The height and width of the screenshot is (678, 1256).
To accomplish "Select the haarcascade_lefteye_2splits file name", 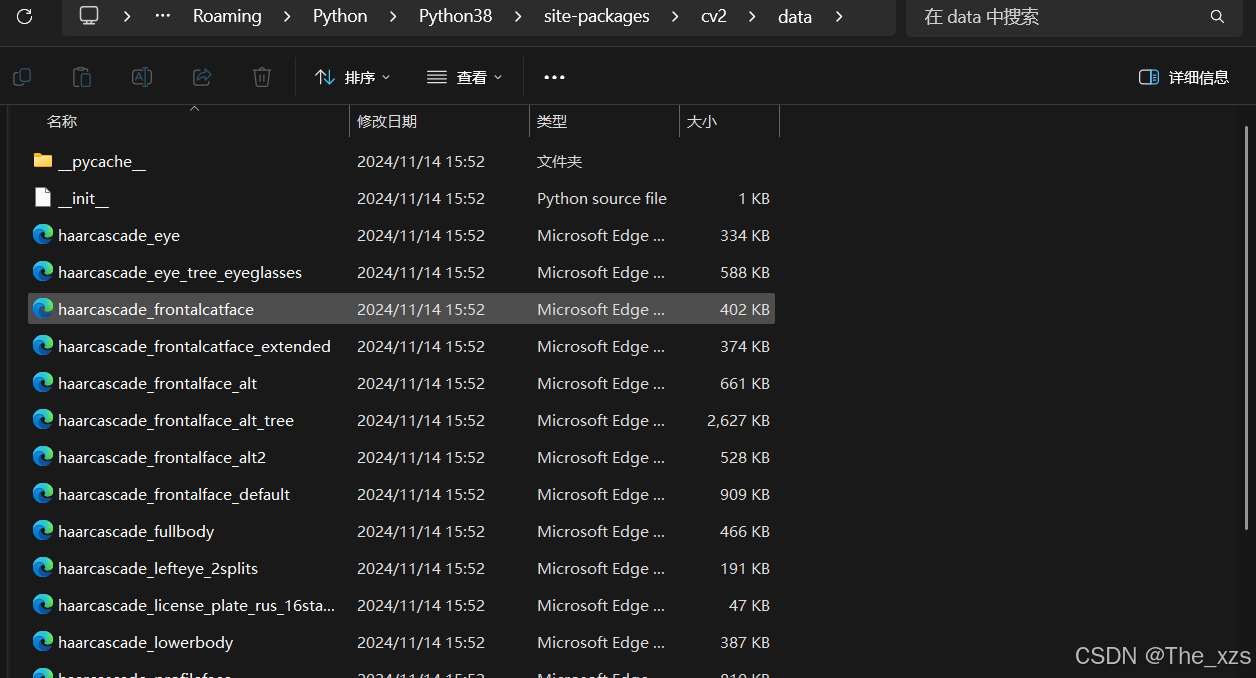I will click(x=158, y=568).
